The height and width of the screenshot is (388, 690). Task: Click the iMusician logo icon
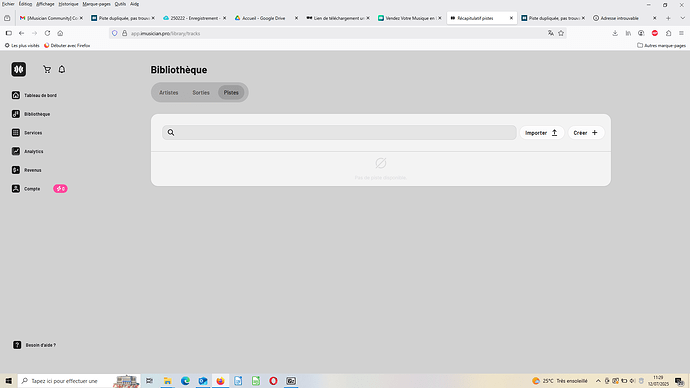[18, 70]
